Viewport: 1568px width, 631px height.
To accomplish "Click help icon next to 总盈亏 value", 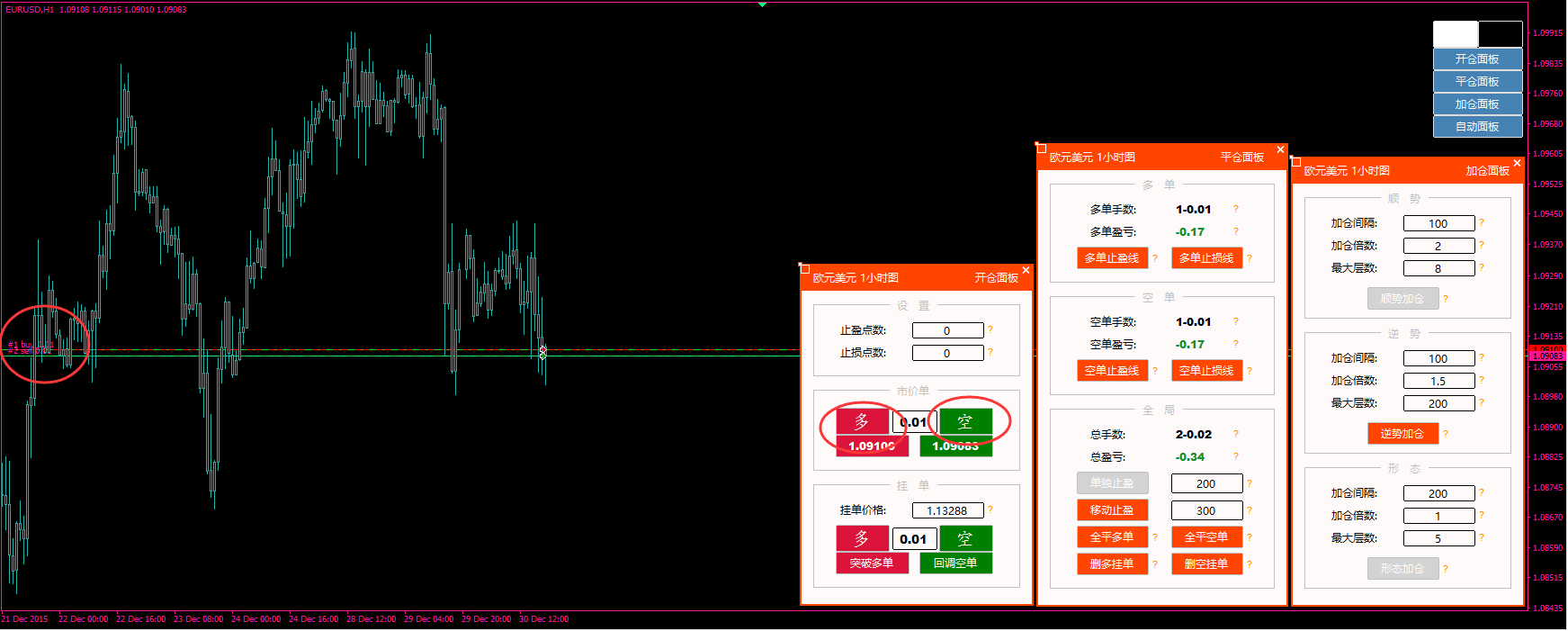I will (x=1236, y=456).
